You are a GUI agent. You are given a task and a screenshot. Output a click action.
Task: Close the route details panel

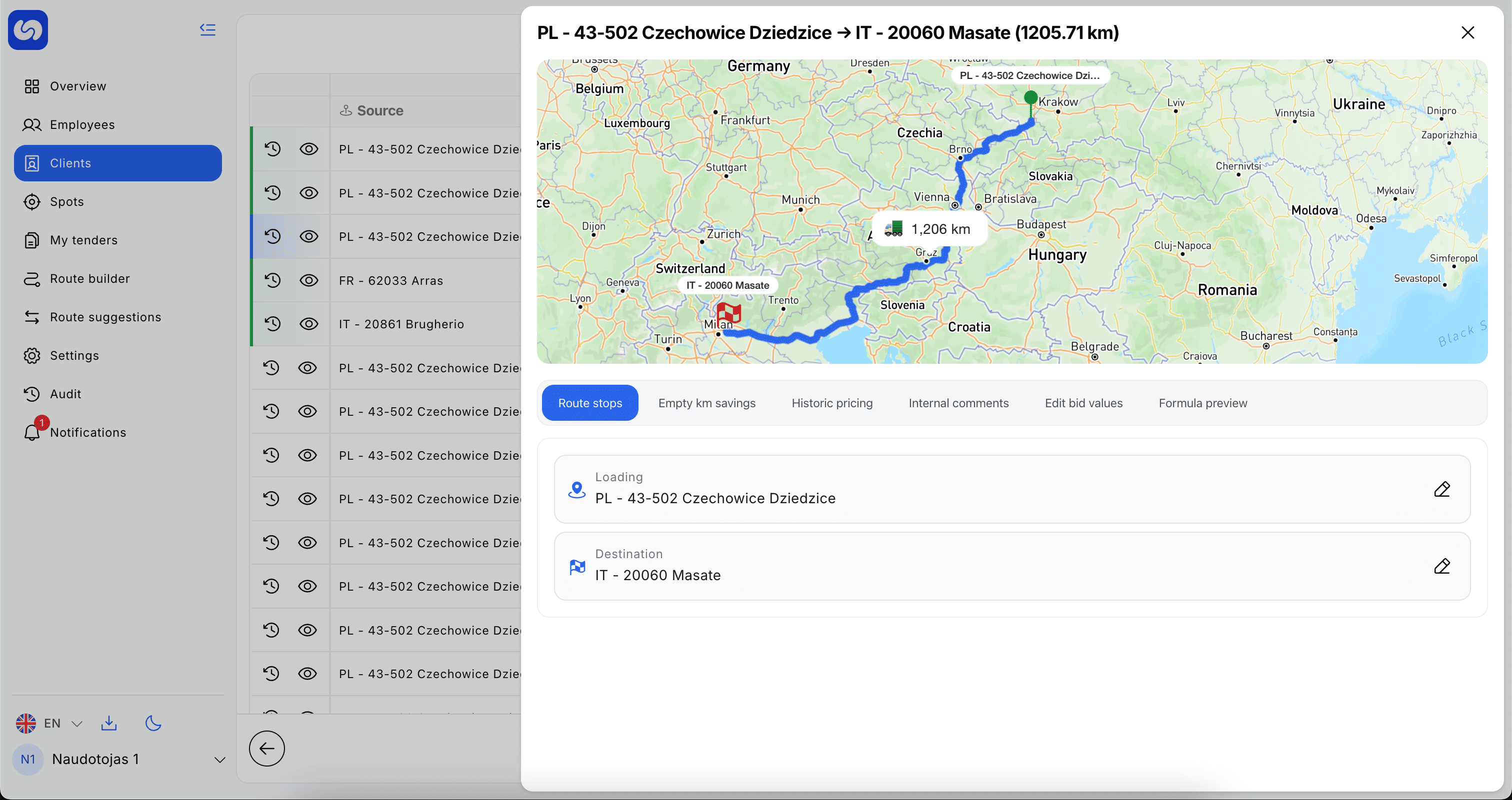pyautogui.click(x=1467, y=32)
